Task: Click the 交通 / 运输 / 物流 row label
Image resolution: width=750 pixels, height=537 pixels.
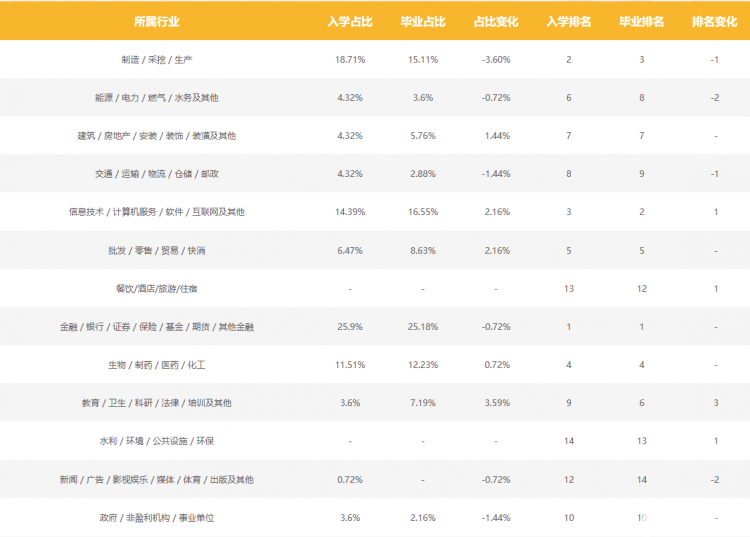Action: (x=156, y=174)
